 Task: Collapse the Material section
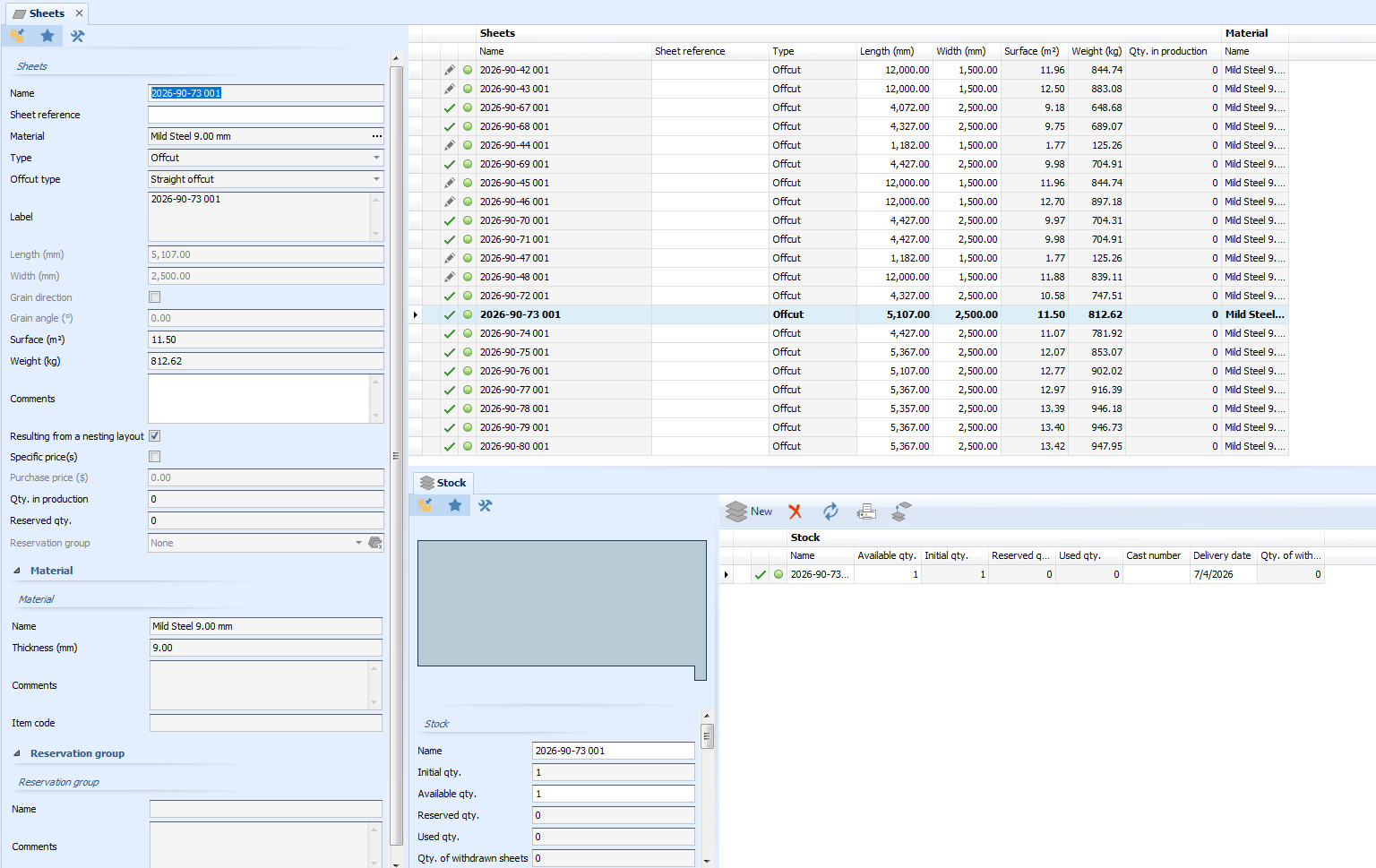17,571
